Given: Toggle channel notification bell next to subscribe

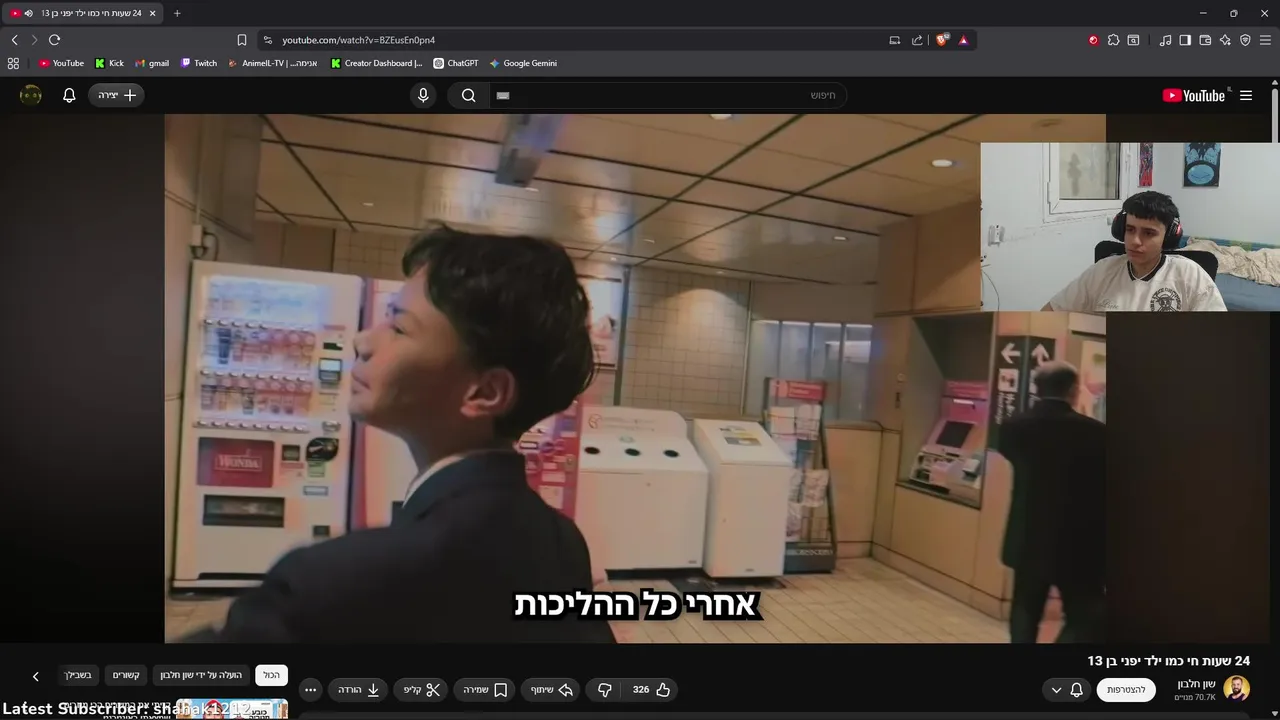Looking at the screenshot, I should [1076, 690].
